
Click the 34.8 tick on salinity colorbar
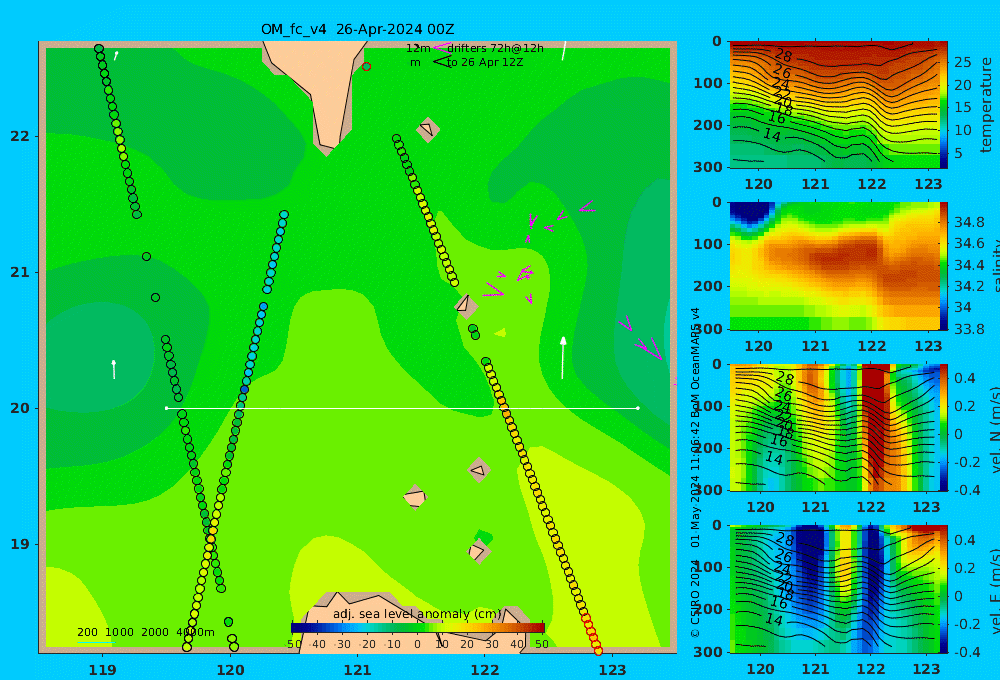(x=969, y=222)
